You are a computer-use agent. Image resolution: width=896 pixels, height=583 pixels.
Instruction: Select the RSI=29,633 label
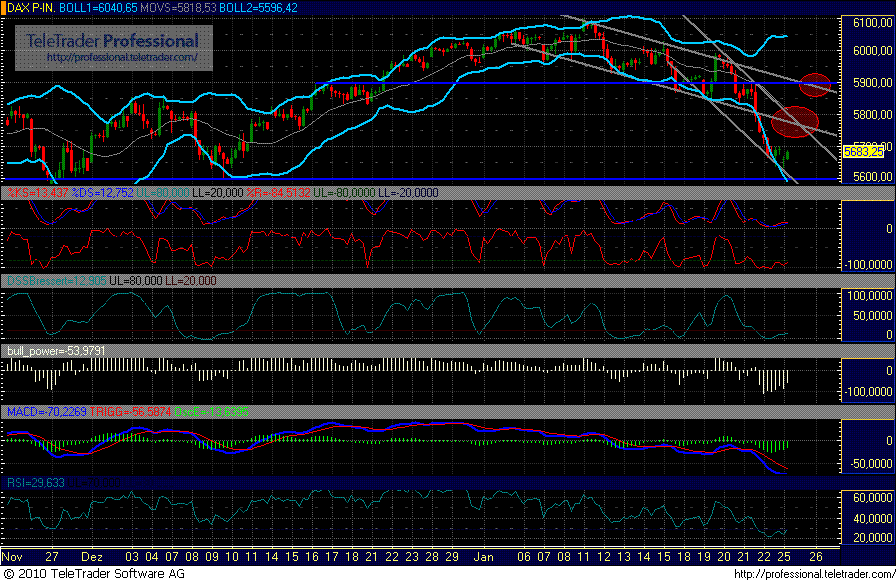[35, 483]
